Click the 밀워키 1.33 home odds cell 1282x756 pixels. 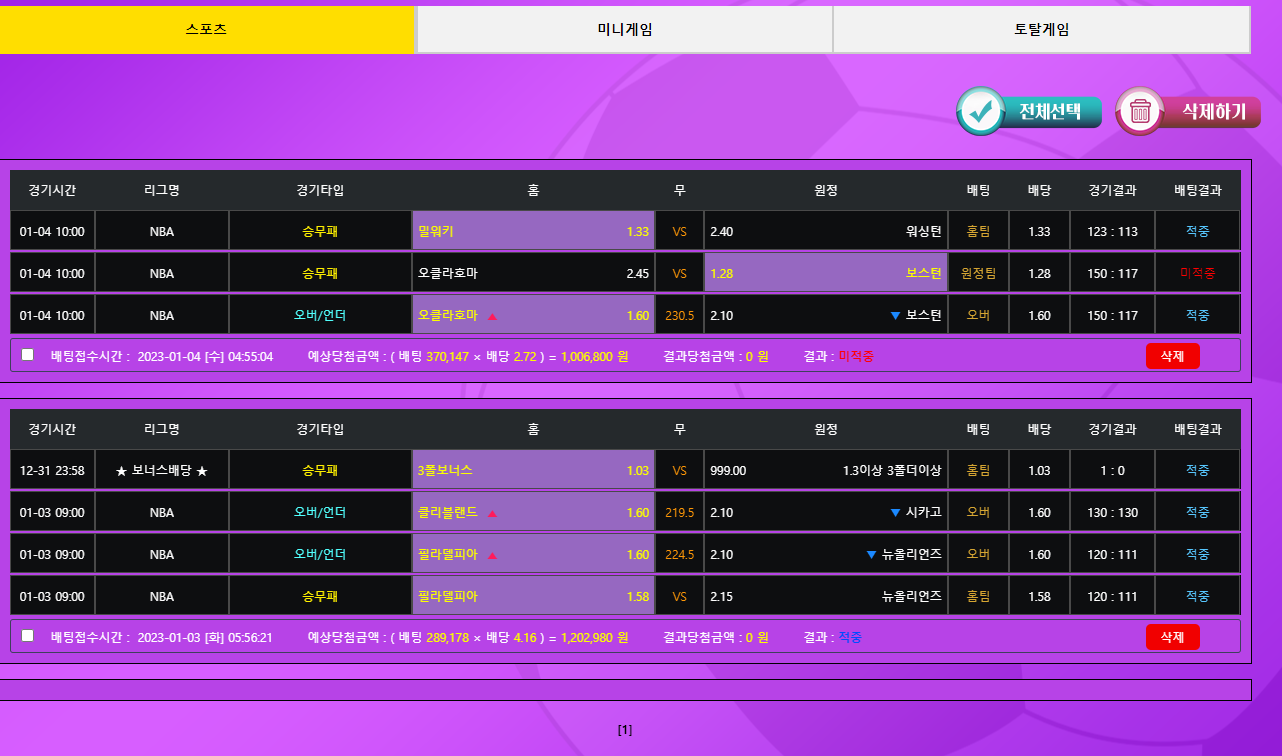click(533, 231)
